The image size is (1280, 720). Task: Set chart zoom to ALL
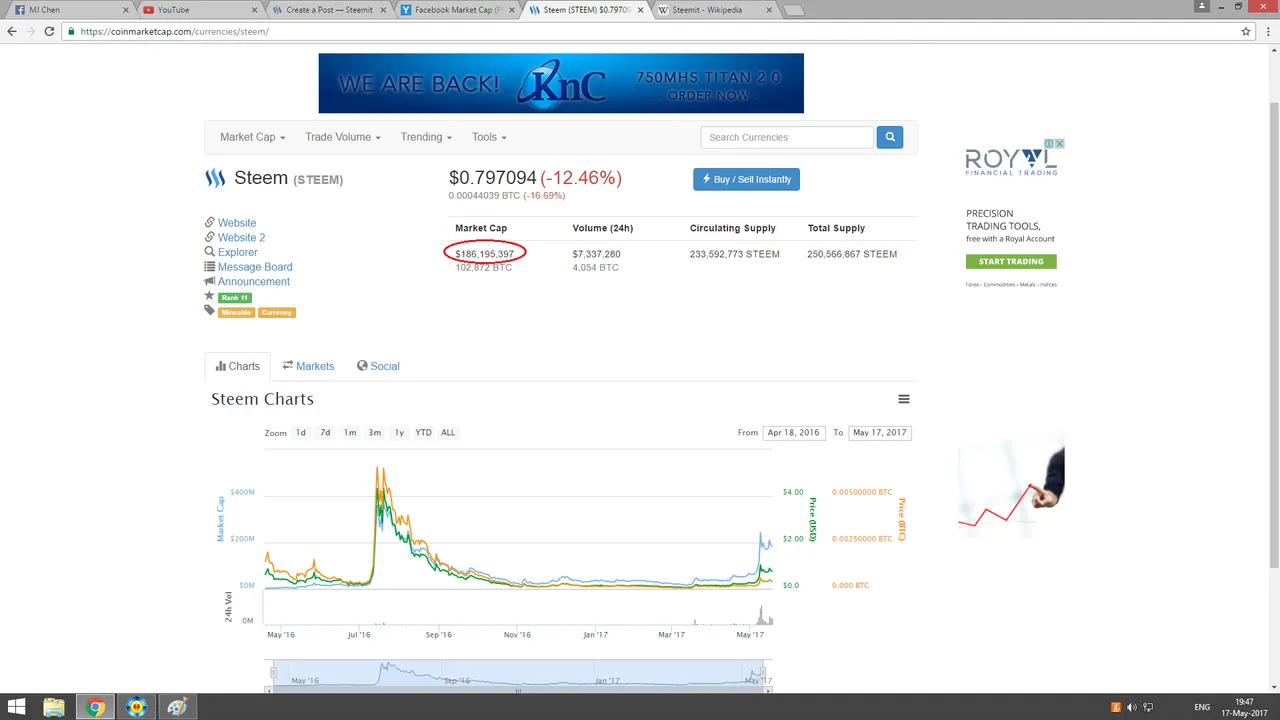pyautogui.click(x=448, y=432)
